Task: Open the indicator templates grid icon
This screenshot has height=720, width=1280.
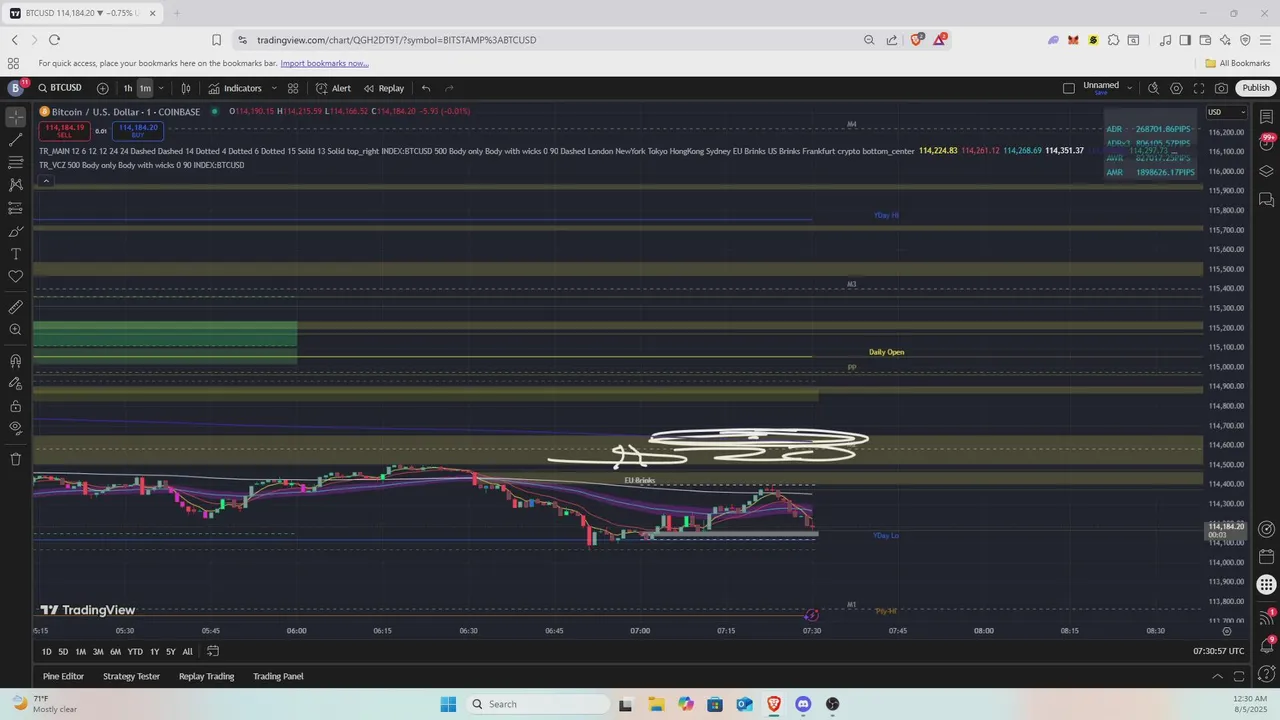Action: 293,88
